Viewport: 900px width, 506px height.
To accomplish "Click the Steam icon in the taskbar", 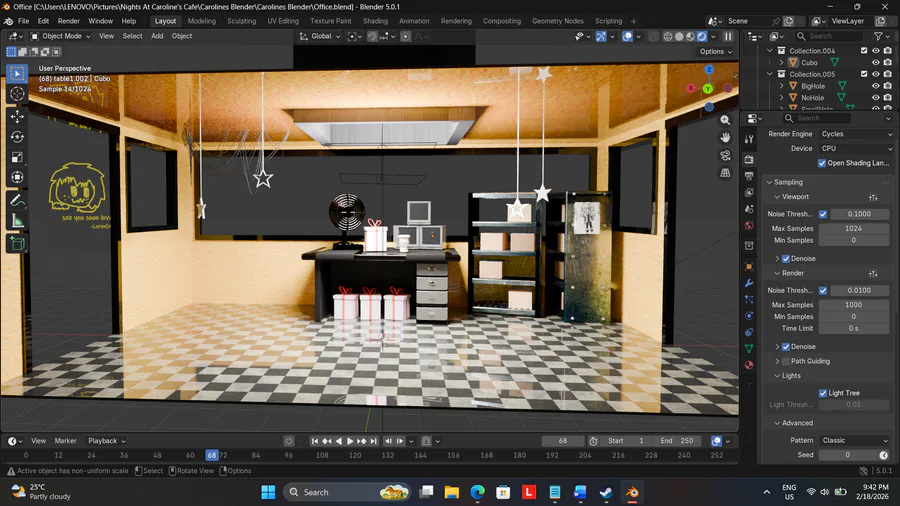I will (x=607, y=492).
